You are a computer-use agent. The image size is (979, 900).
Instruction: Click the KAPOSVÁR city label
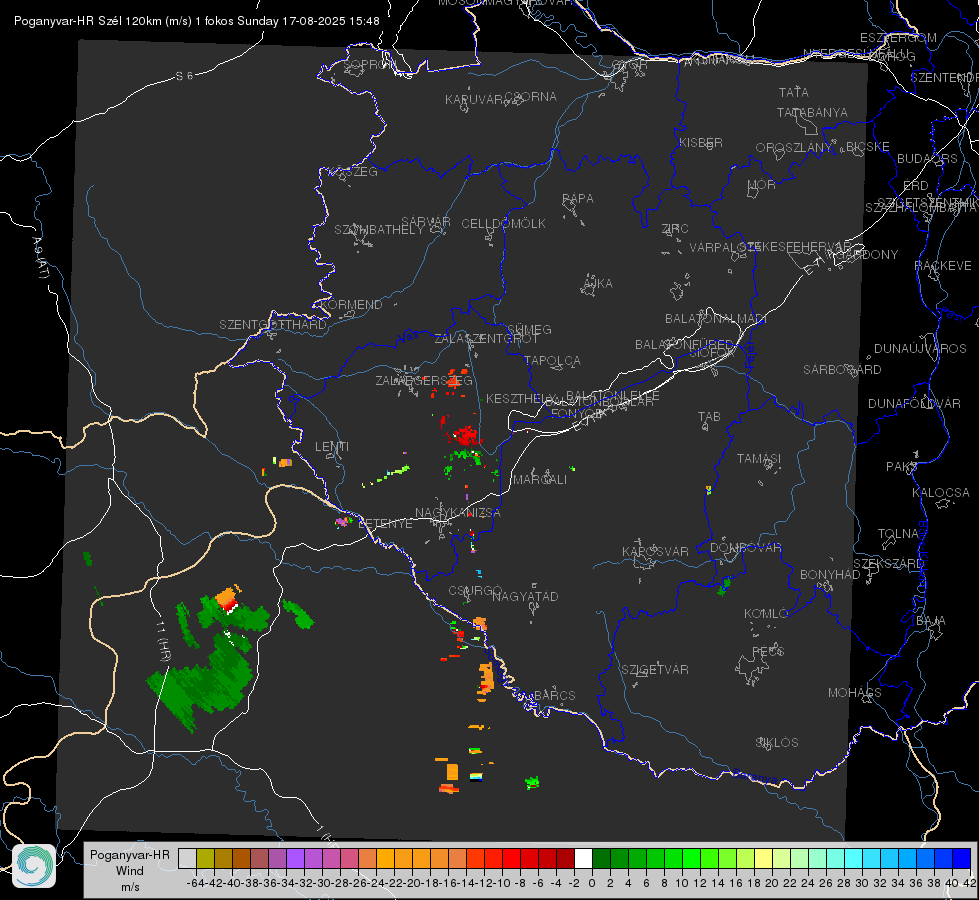pyautogui.click(x=655, y=551)
